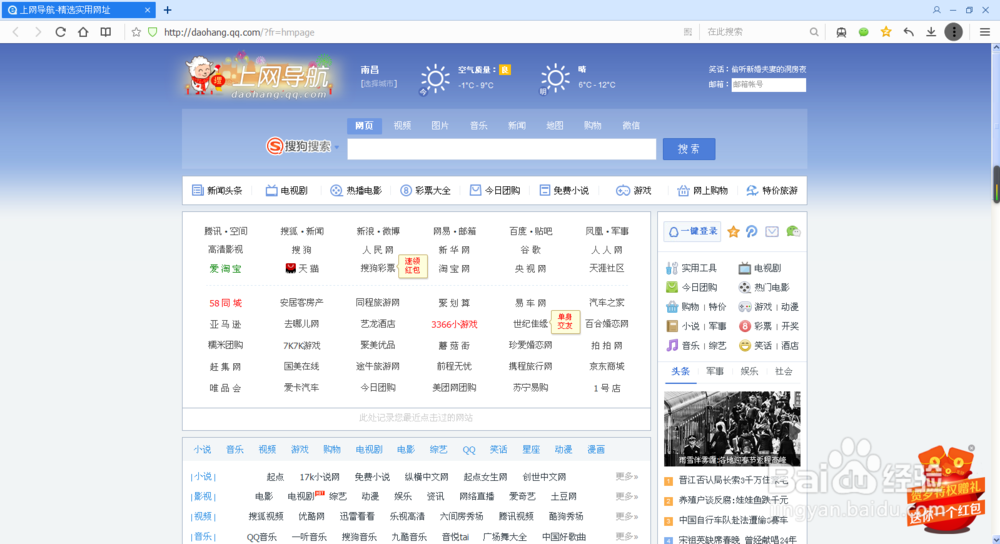The width and height of the screenshot is (1000, 544).
Task: Click the 天猫 link with cat icon
Action: pos(302,268)
